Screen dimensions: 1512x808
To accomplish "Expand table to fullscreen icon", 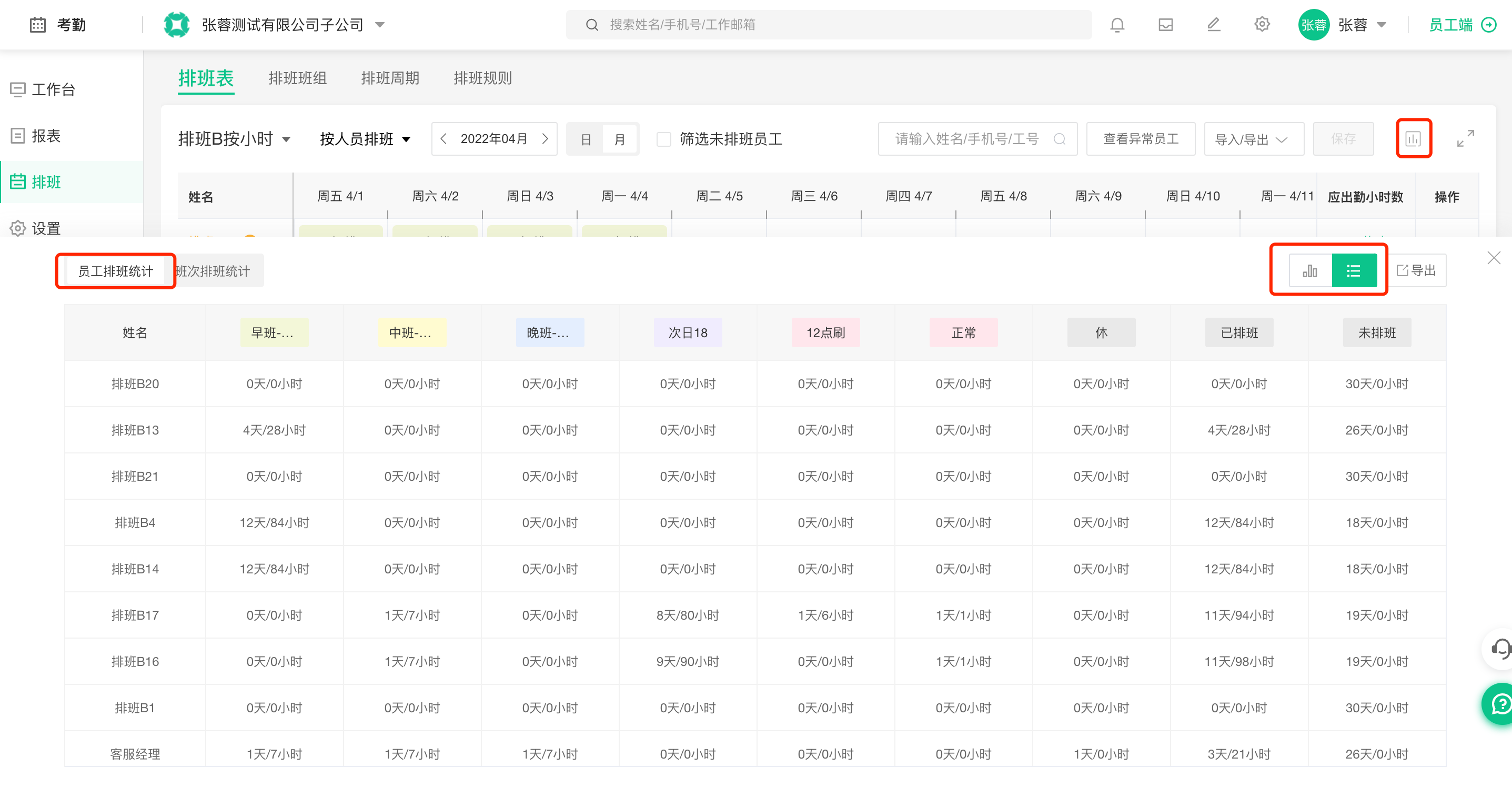I will 1465,138.
